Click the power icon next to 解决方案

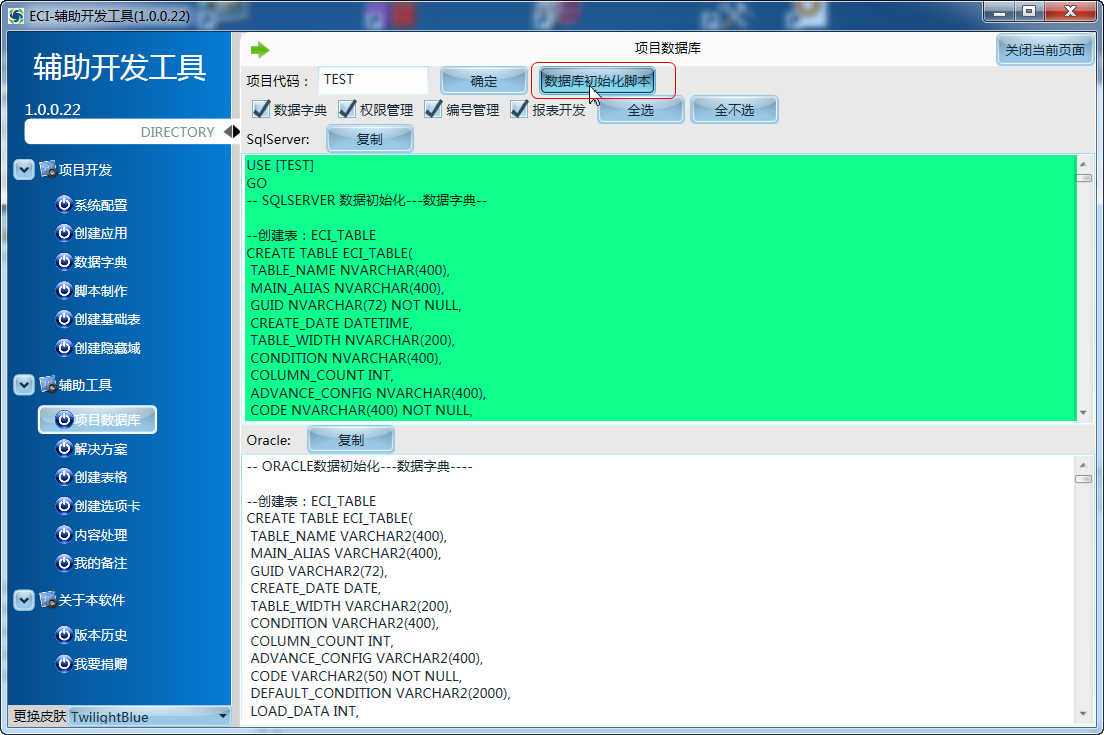[64, 448]
